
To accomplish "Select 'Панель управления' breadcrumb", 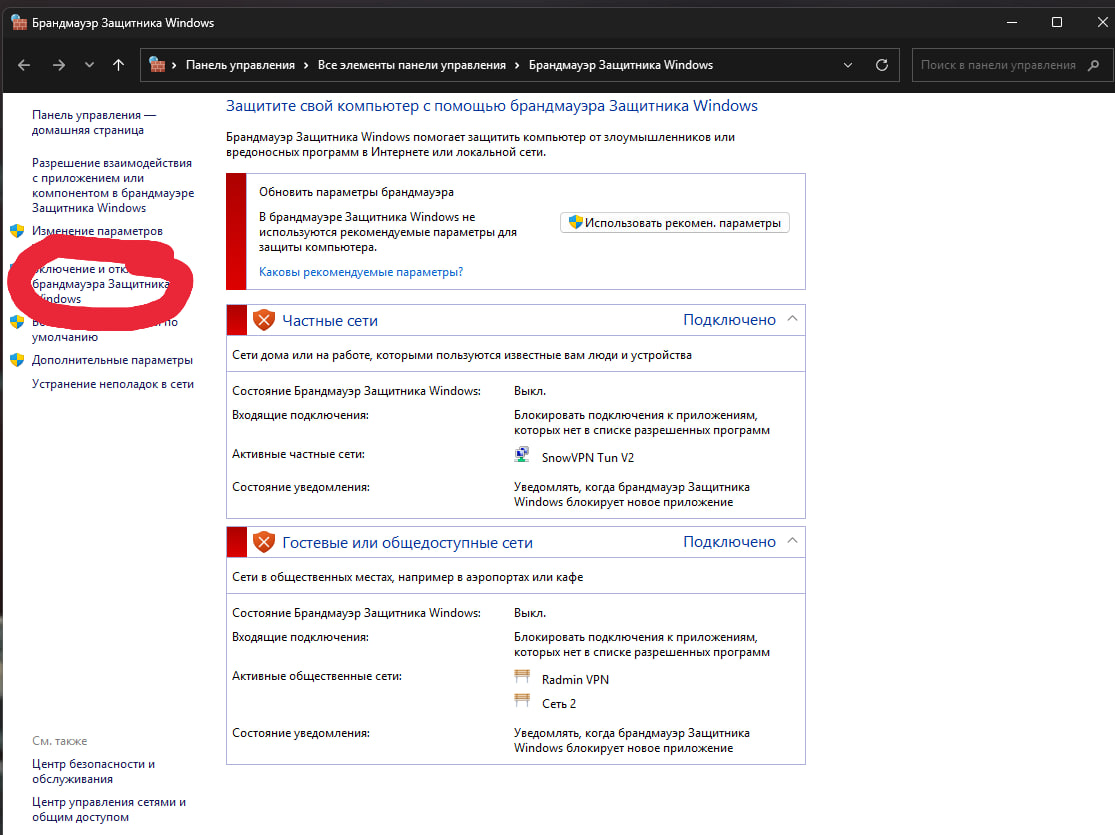I will [x=240, y=65].
